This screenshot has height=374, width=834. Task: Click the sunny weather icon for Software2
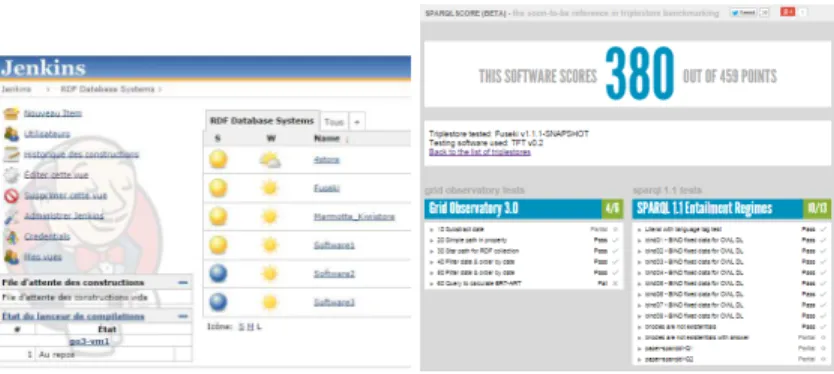(x=270, y=273)
